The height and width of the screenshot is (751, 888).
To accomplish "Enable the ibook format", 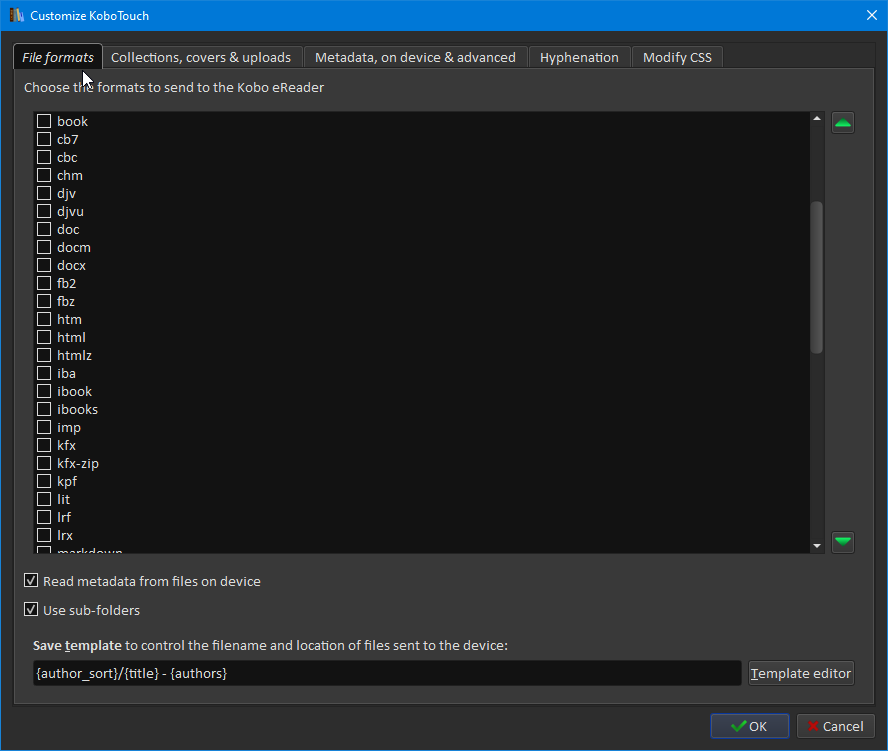I will [x=44, y=391].
